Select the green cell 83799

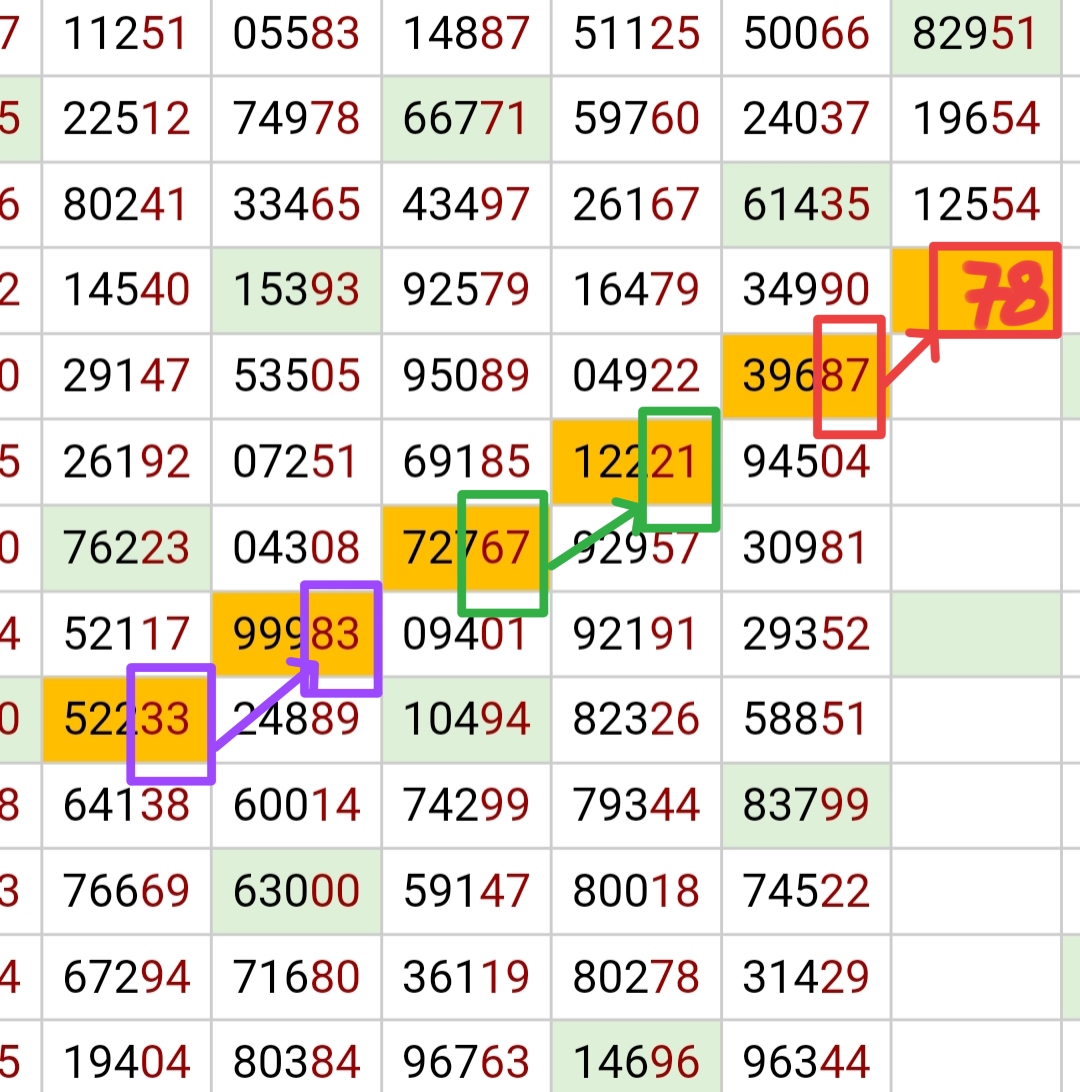coord(806,805)
